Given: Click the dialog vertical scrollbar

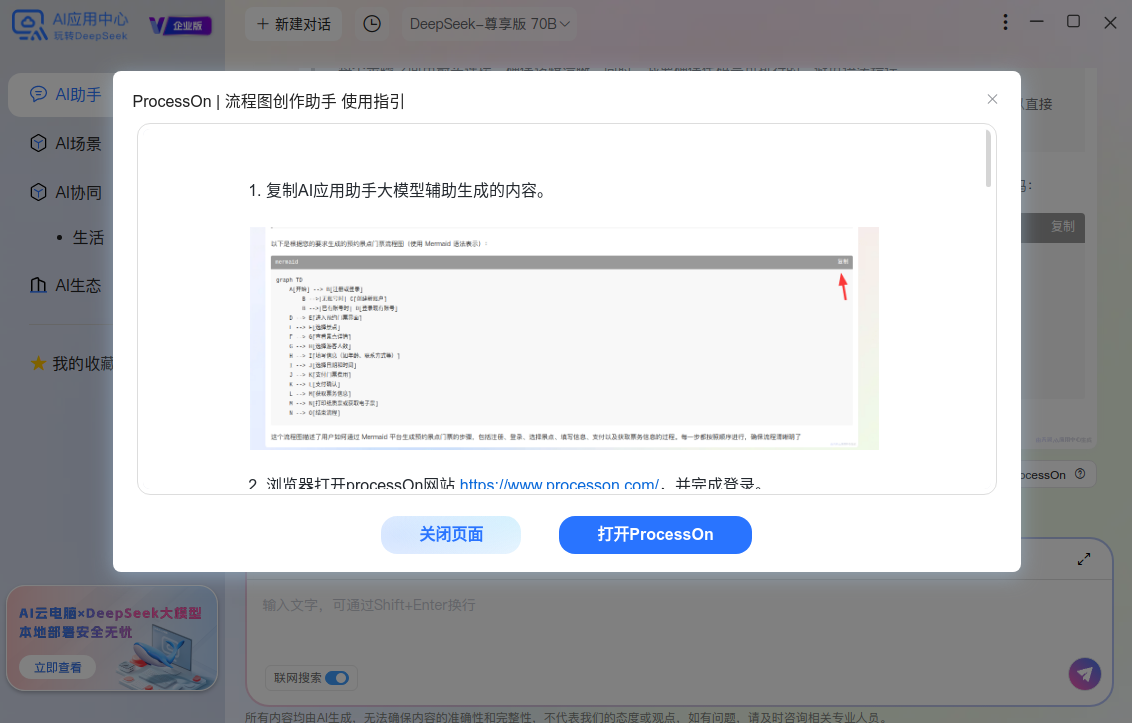Looking at the screenshot, I should [x=988, y=159].
